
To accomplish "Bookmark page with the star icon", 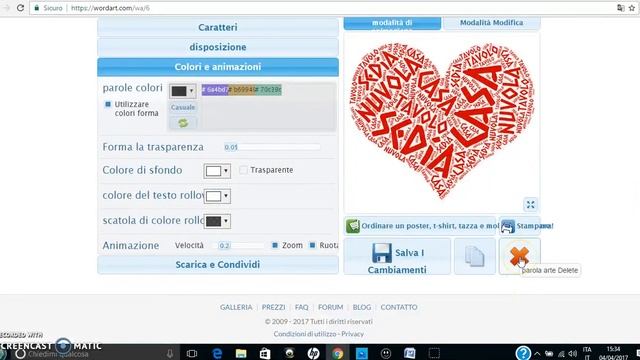I will pyautogui.click(x=632, y=8).
